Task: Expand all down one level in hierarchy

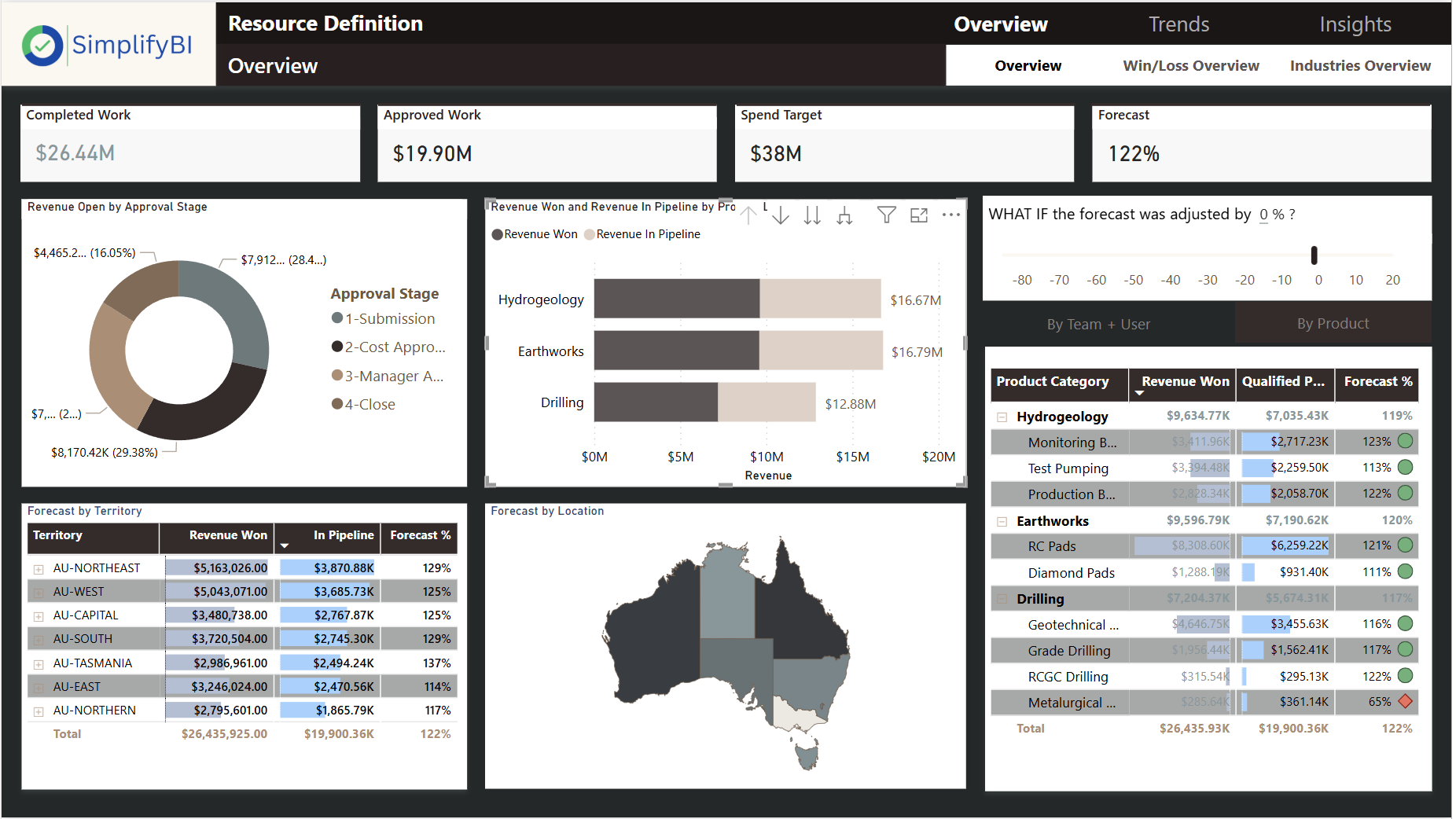Action: click(844, 215)
